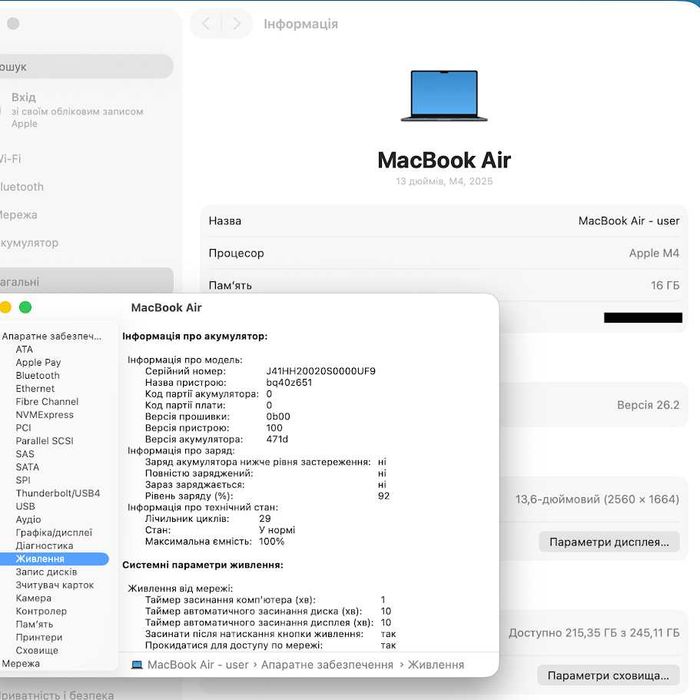
Task: Select "Камера" in hardware list
Action: click(x=33, y=598)
